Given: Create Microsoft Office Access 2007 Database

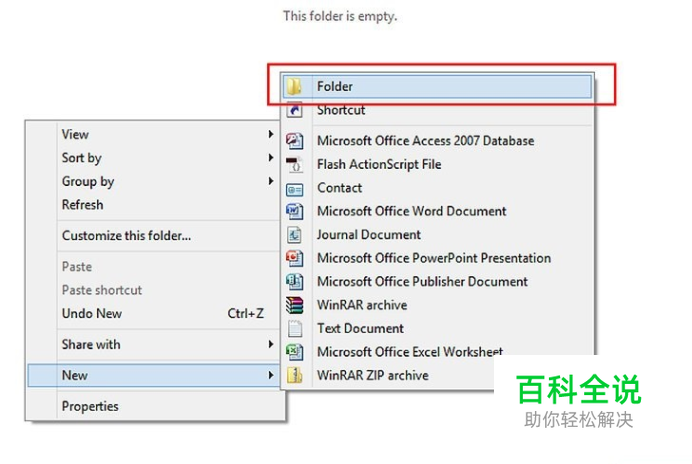Looking at the screenshot, I should (437, 141).
